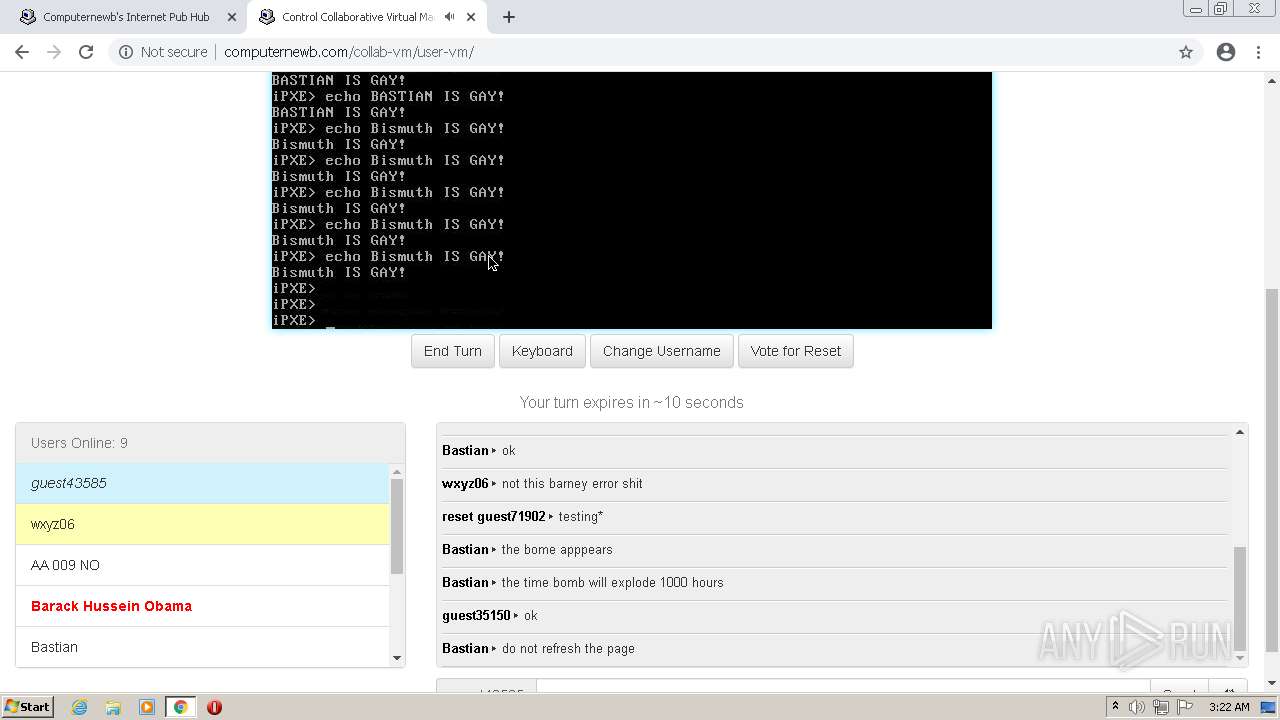Click the chat message input field
The image size is (1280, 720).
click(842, 686)
